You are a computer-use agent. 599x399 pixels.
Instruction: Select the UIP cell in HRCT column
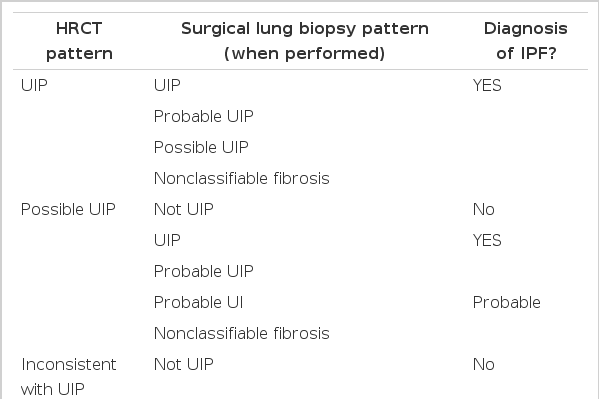[34, 85]
